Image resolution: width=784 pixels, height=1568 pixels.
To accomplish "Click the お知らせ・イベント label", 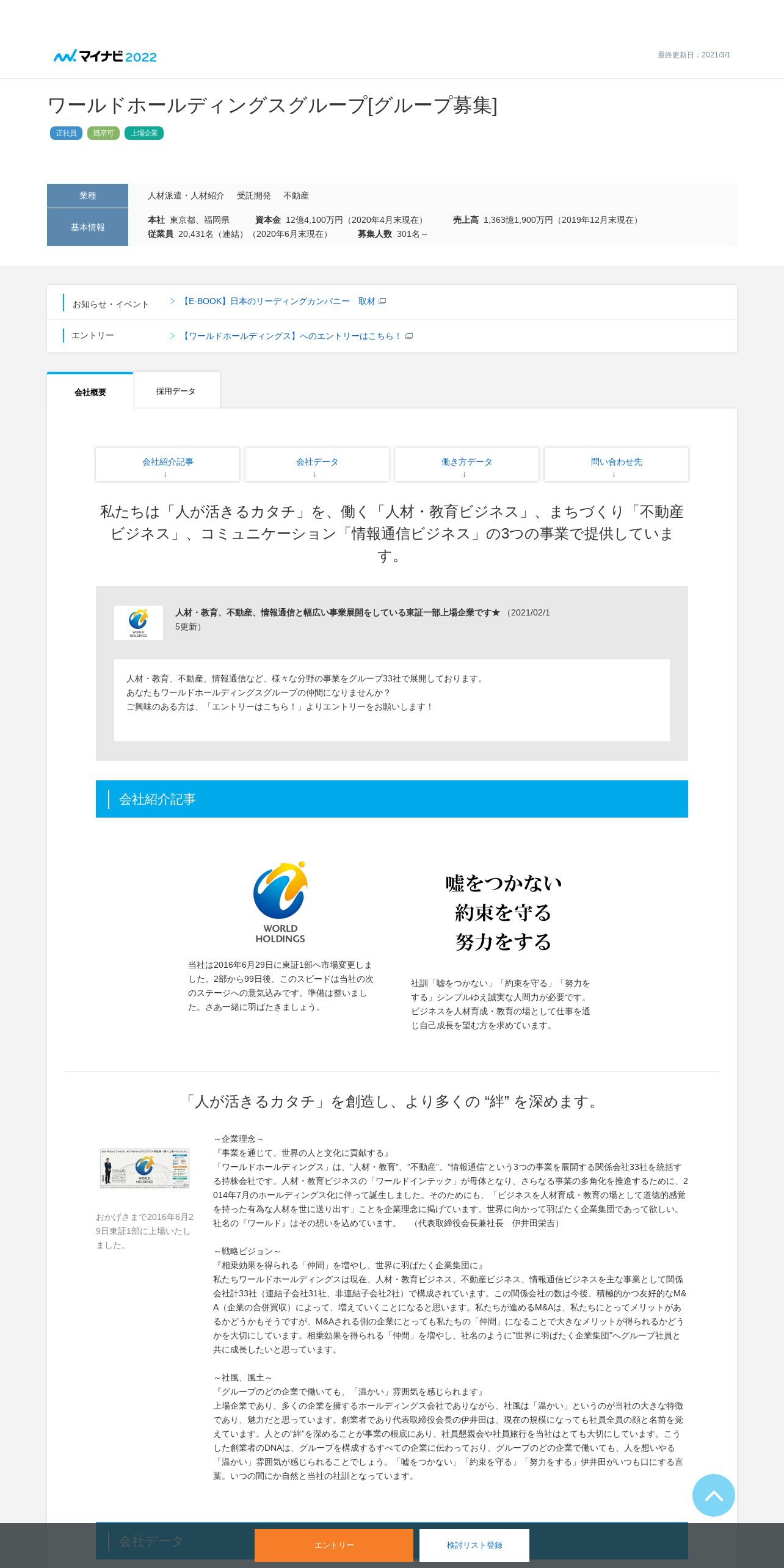I will [x=111, y=304].
